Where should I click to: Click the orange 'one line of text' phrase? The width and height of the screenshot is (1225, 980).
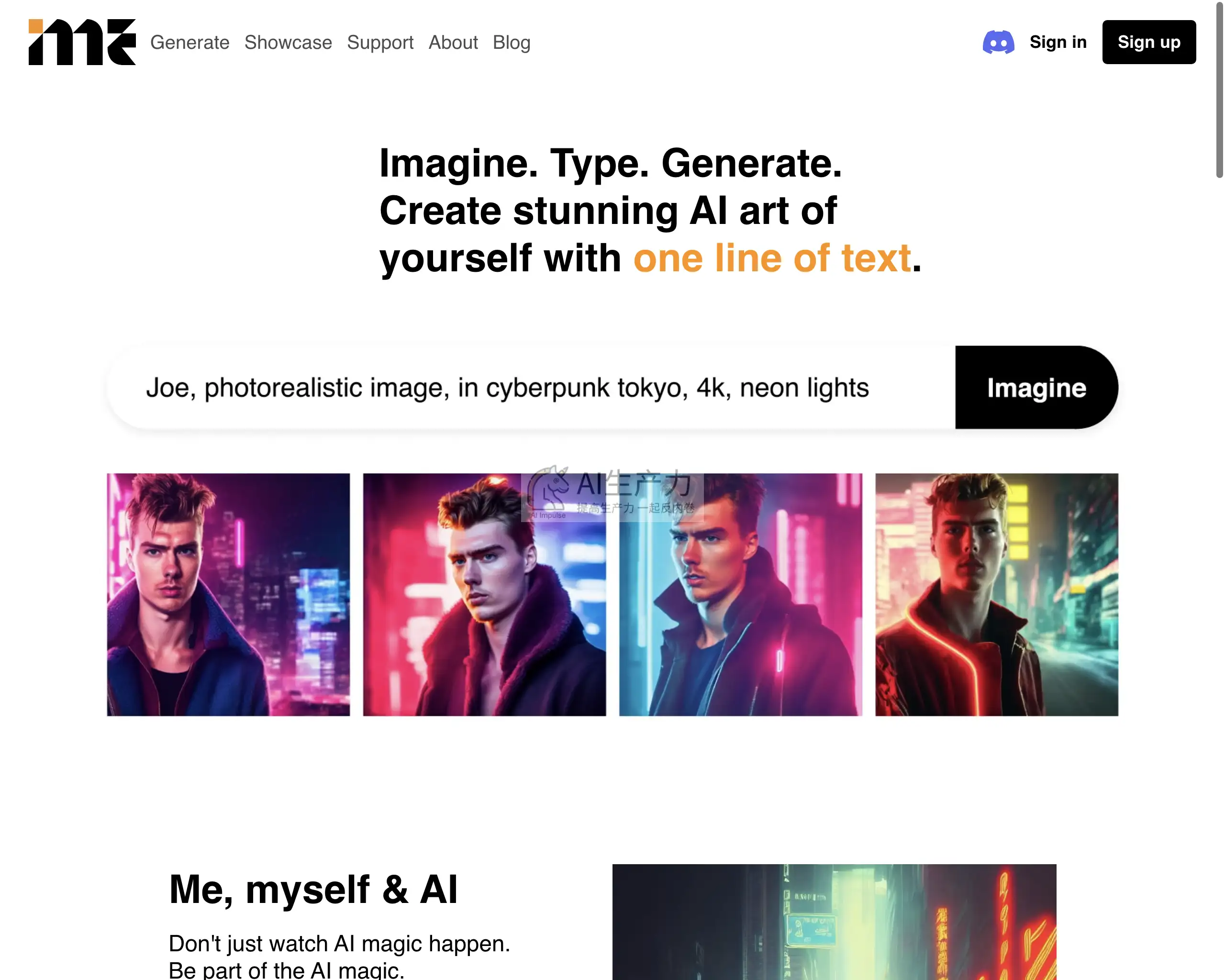coord(772,258)
